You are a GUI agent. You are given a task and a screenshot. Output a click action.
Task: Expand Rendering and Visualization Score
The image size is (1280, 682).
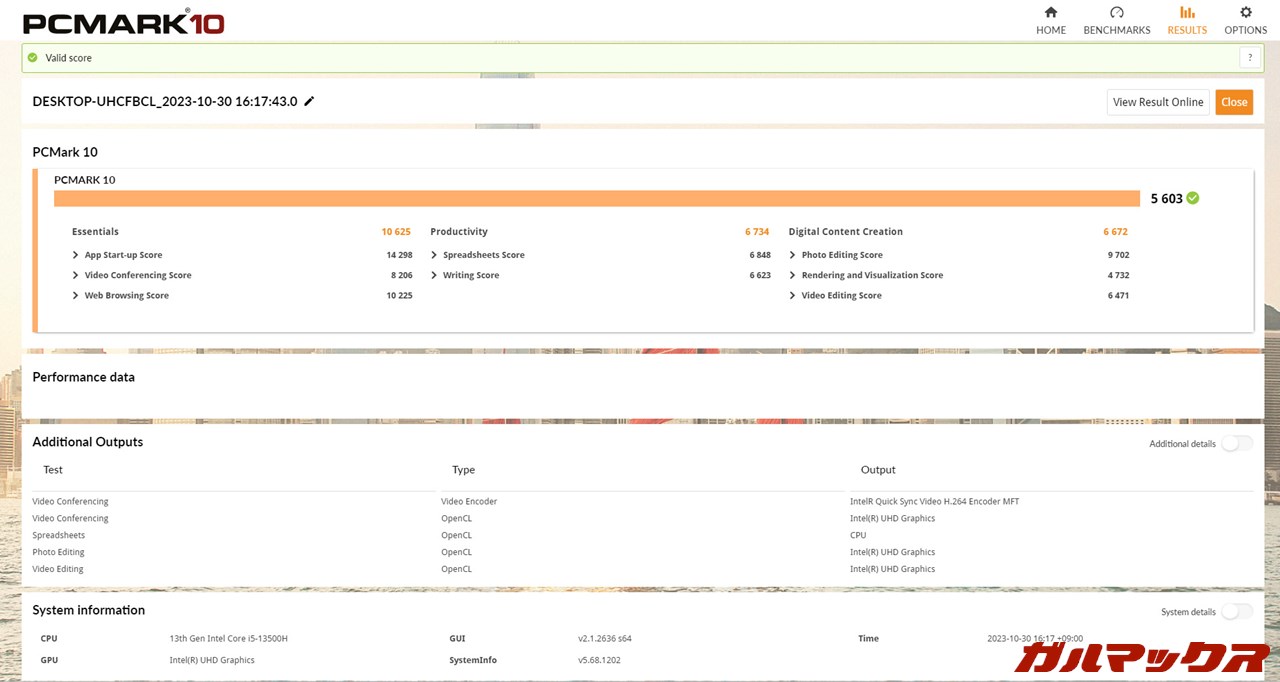tap(792, 275)
